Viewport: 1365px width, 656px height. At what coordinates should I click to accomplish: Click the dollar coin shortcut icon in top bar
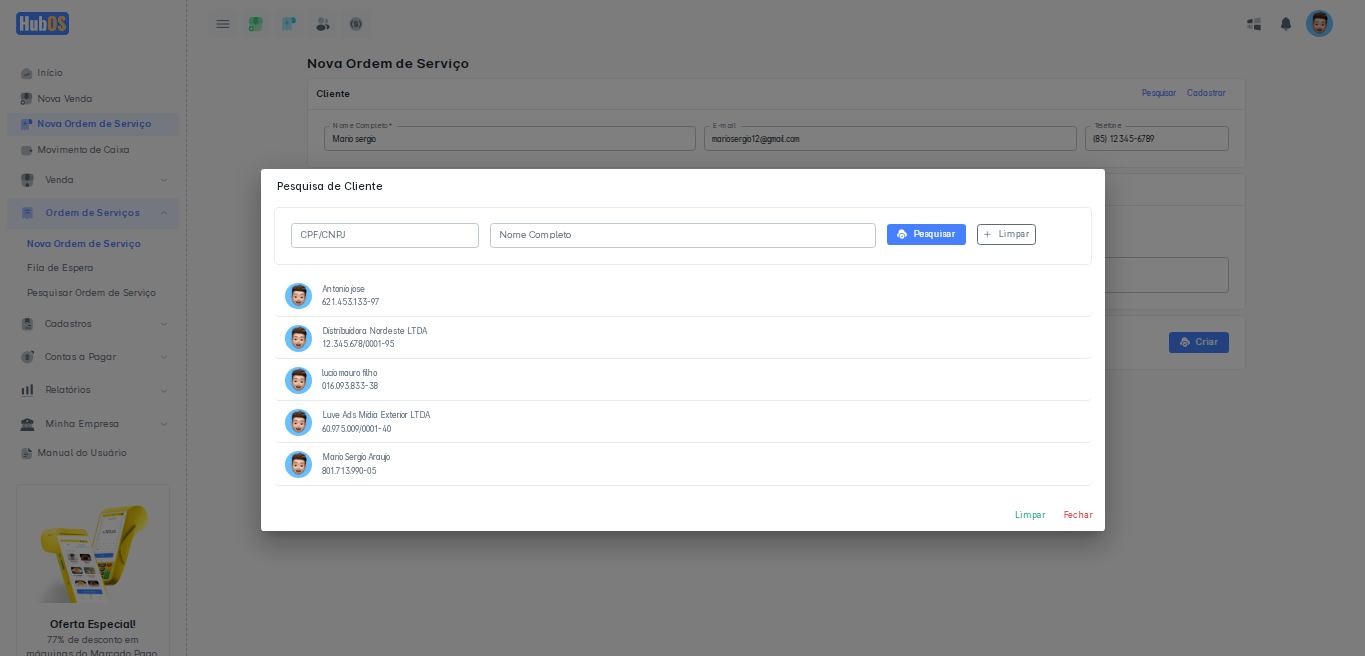(x=356, y=24)
